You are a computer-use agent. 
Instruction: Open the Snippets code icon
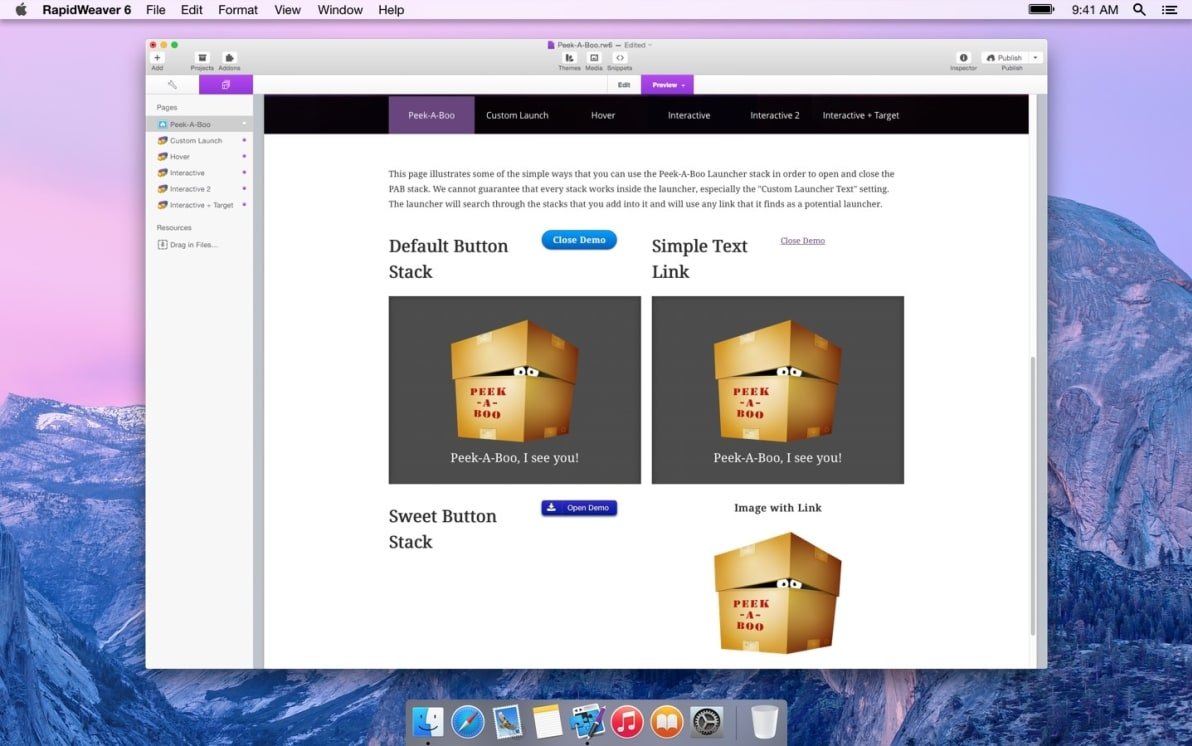pyautogui.click(x=620, y=58)
